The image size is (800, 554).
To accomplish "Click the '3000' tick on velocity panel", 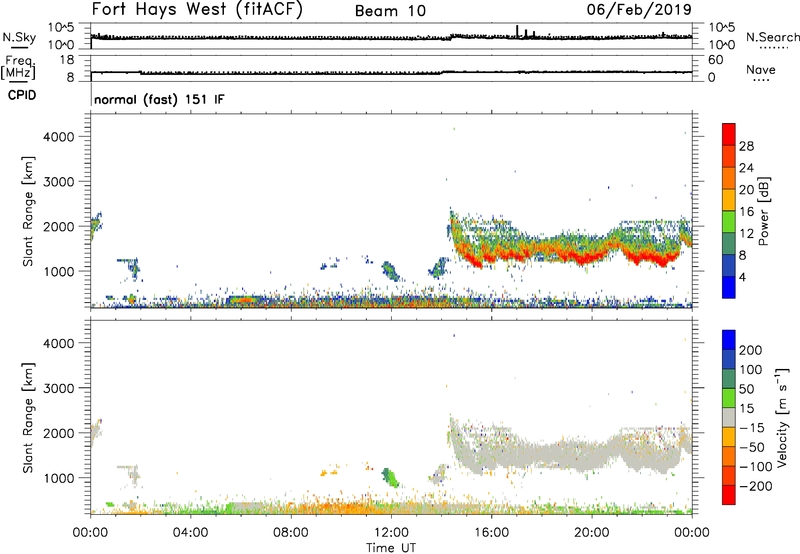I will tap(59, 388).
